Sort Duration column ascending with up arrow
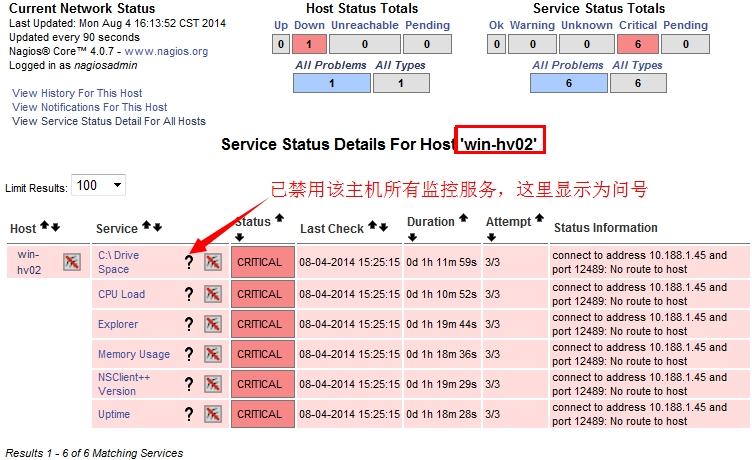Screen dimensions: 752x460 click(463, 218)
